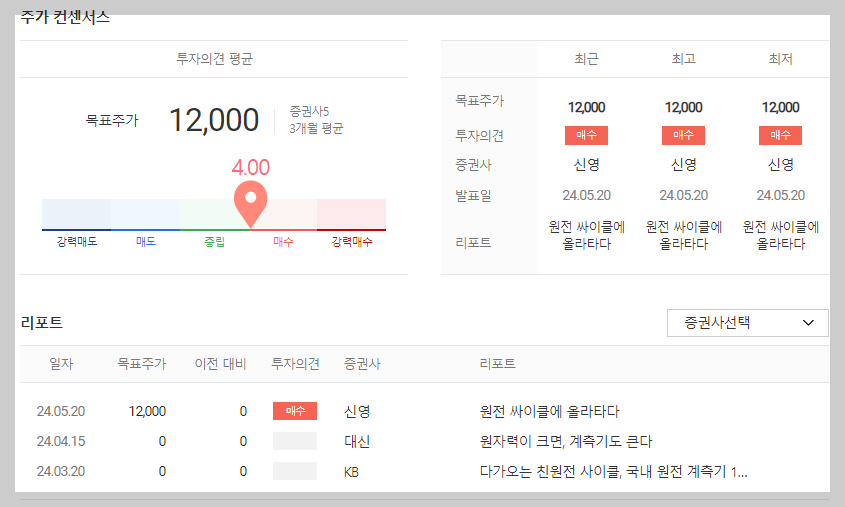Click 신영 brokerage in 24.05.20 row

(357, 412)
